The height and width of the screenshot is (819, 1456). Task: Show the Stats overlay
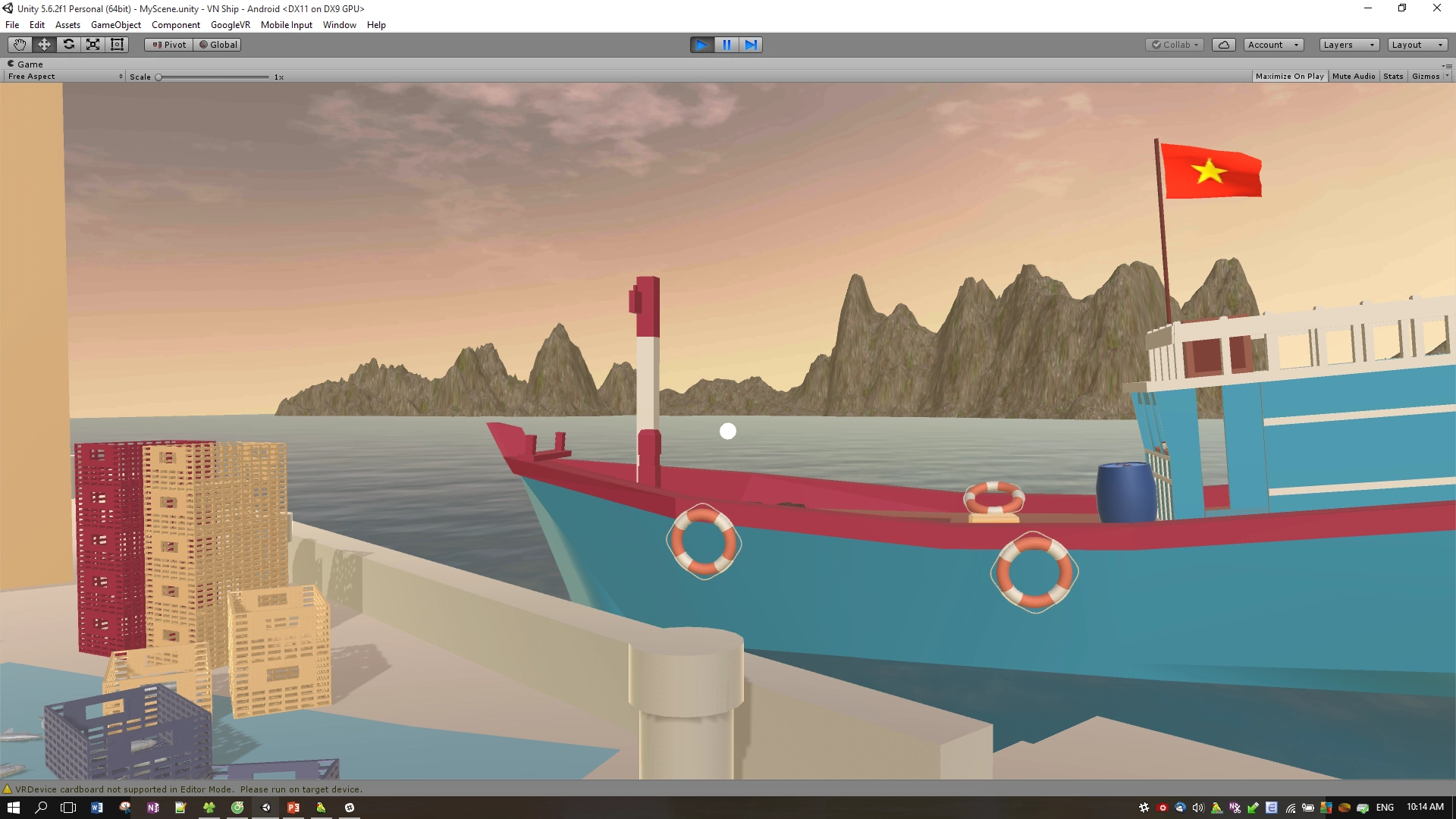(1392, 77)
